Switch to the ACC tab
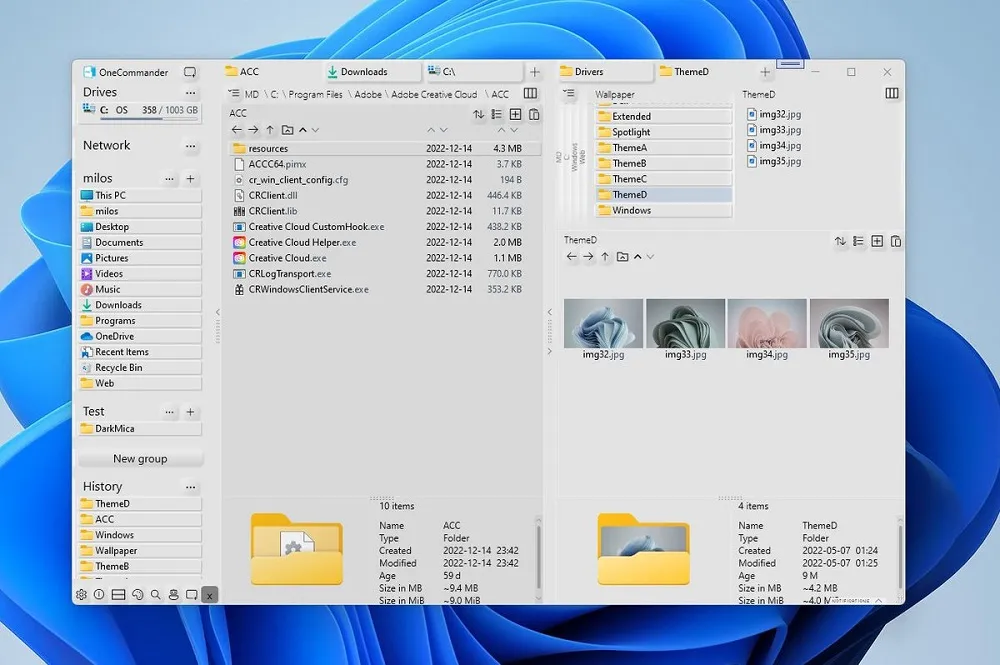 [272, 72]
